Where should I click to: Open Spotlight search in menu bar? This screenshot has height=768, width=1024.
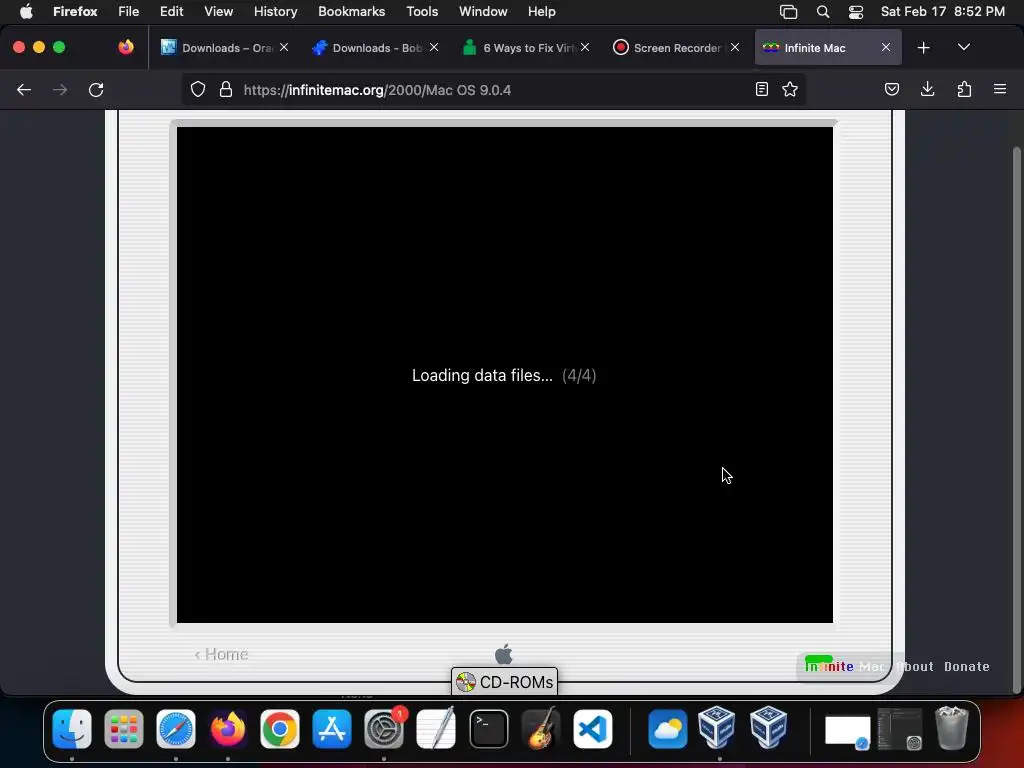click(x=823, y=12)
